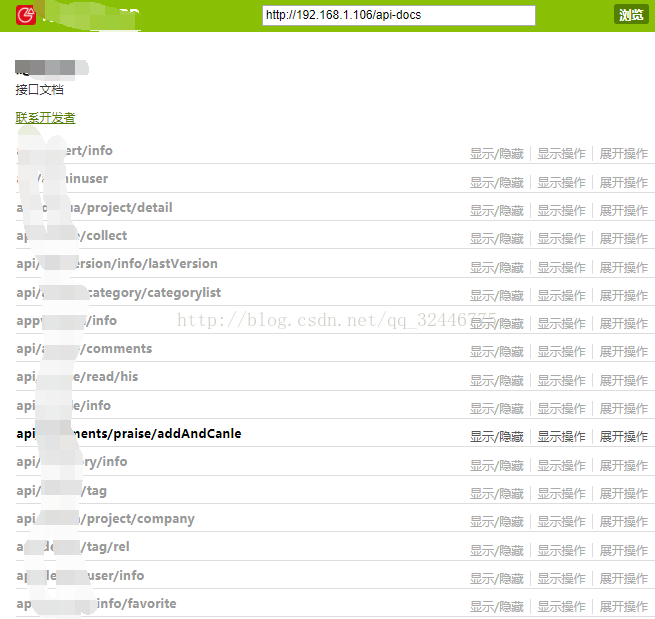655x619 pixels.
Task: Open the read/his API heading
Action: tap(77, 376)
